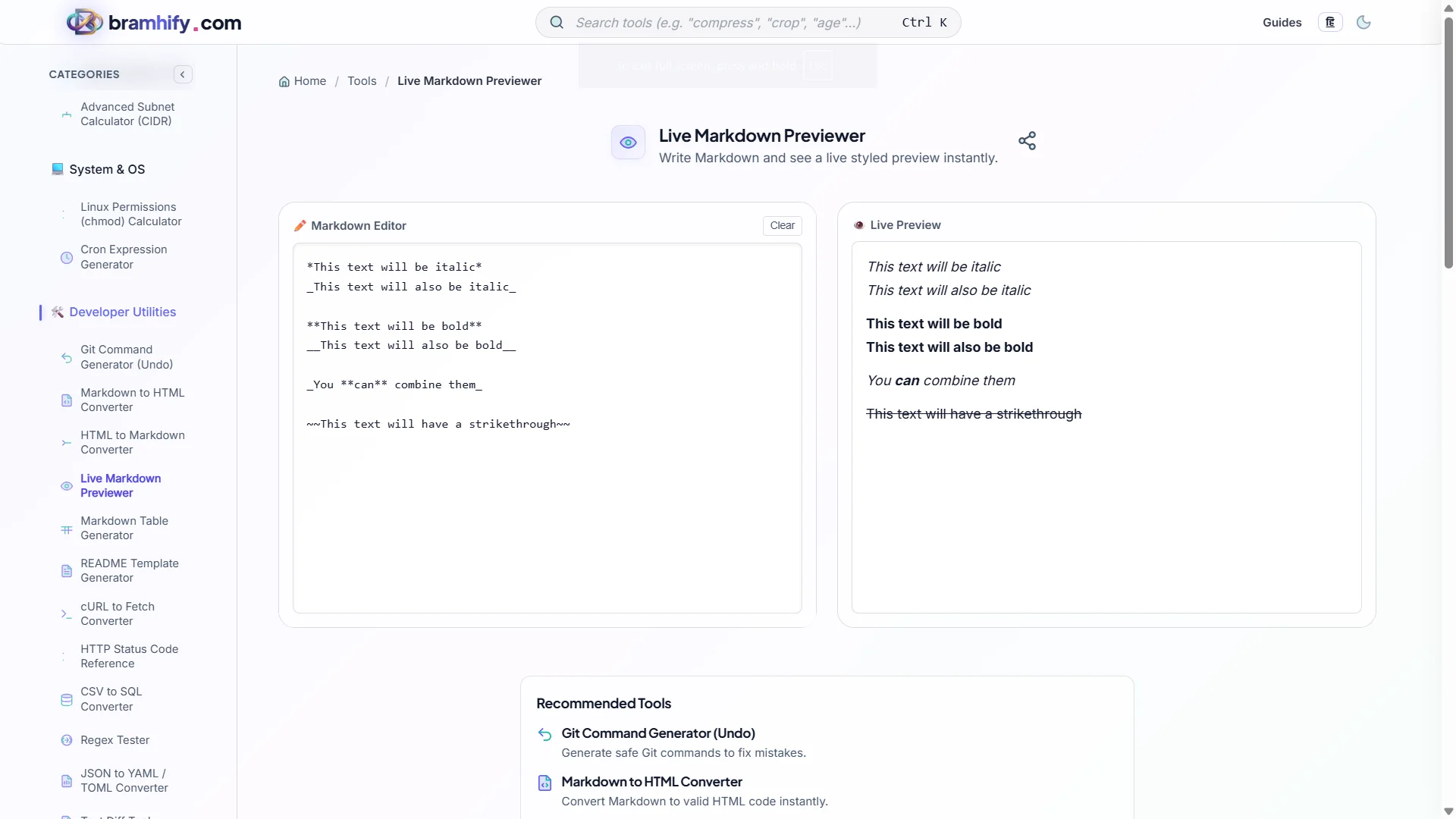Image resolution: width=1456 pixels, height=819 pixels.
Task: Go to Tools breadcrumb
Action: 362,81
